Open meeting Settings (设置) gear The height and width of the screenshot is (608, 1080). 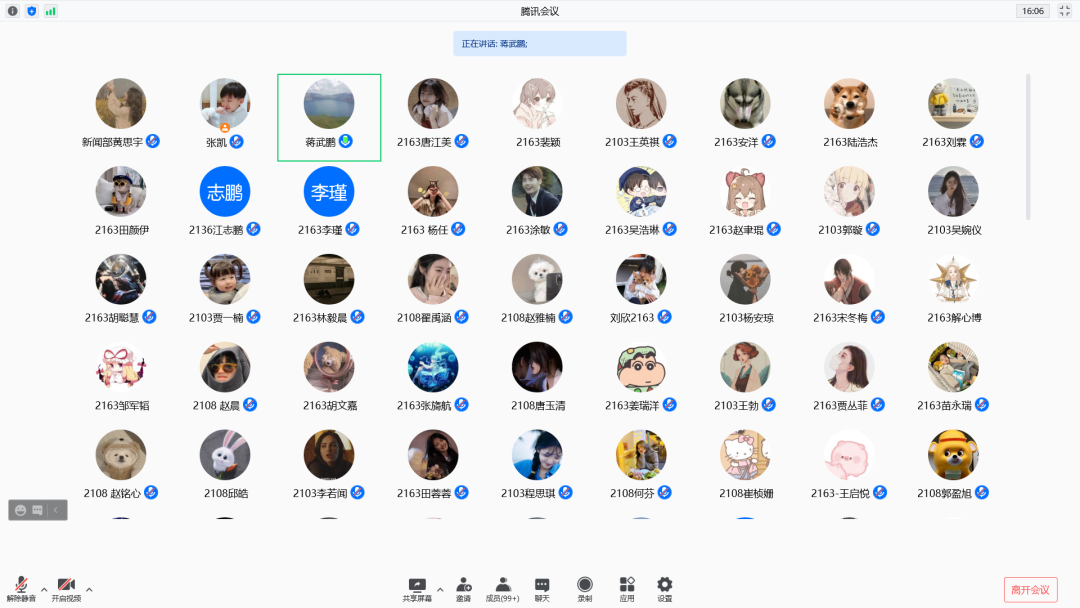tap(664, 588)
